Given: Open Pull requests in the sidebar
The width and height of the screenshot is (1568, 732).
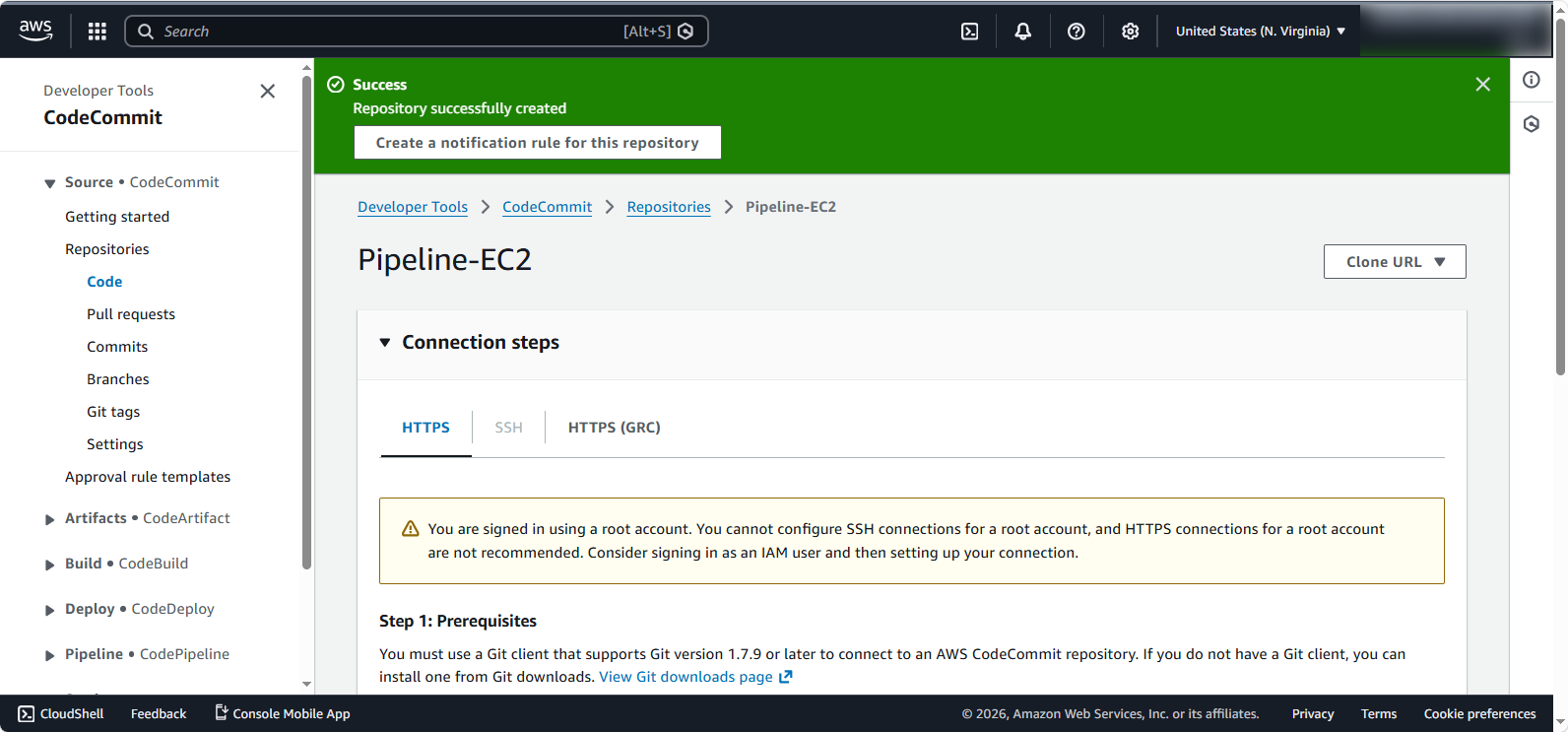Looking at the screenshot, I should 131,314.
